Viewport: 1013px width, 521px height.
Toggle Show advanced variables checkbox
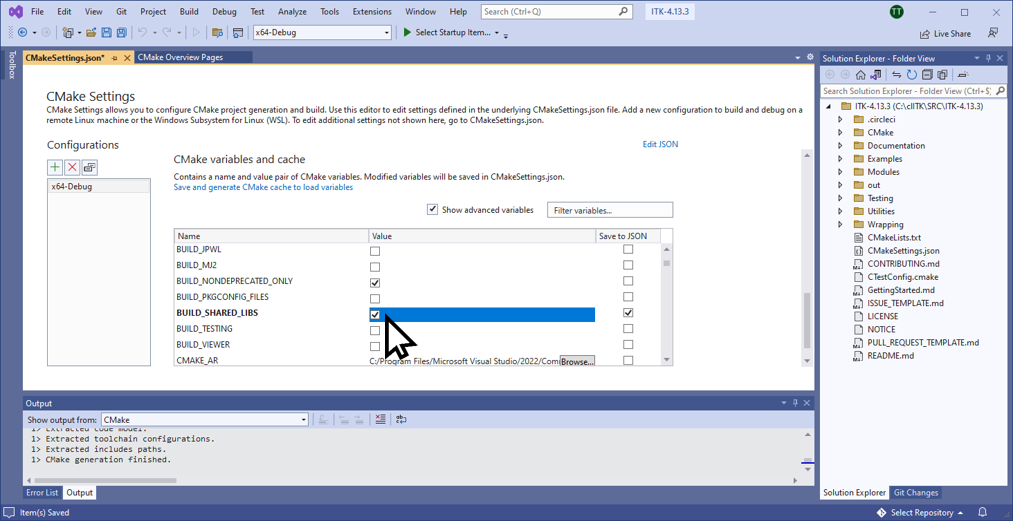(x=432, y=209)
